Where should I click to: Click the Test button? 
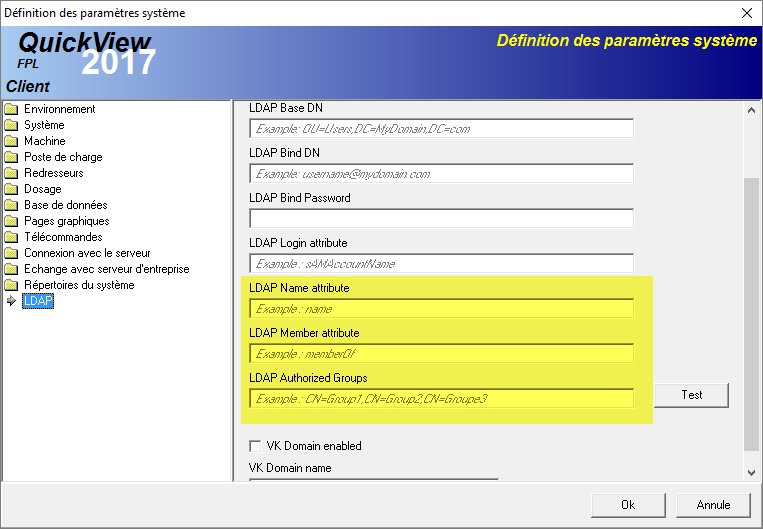[691, 395]
